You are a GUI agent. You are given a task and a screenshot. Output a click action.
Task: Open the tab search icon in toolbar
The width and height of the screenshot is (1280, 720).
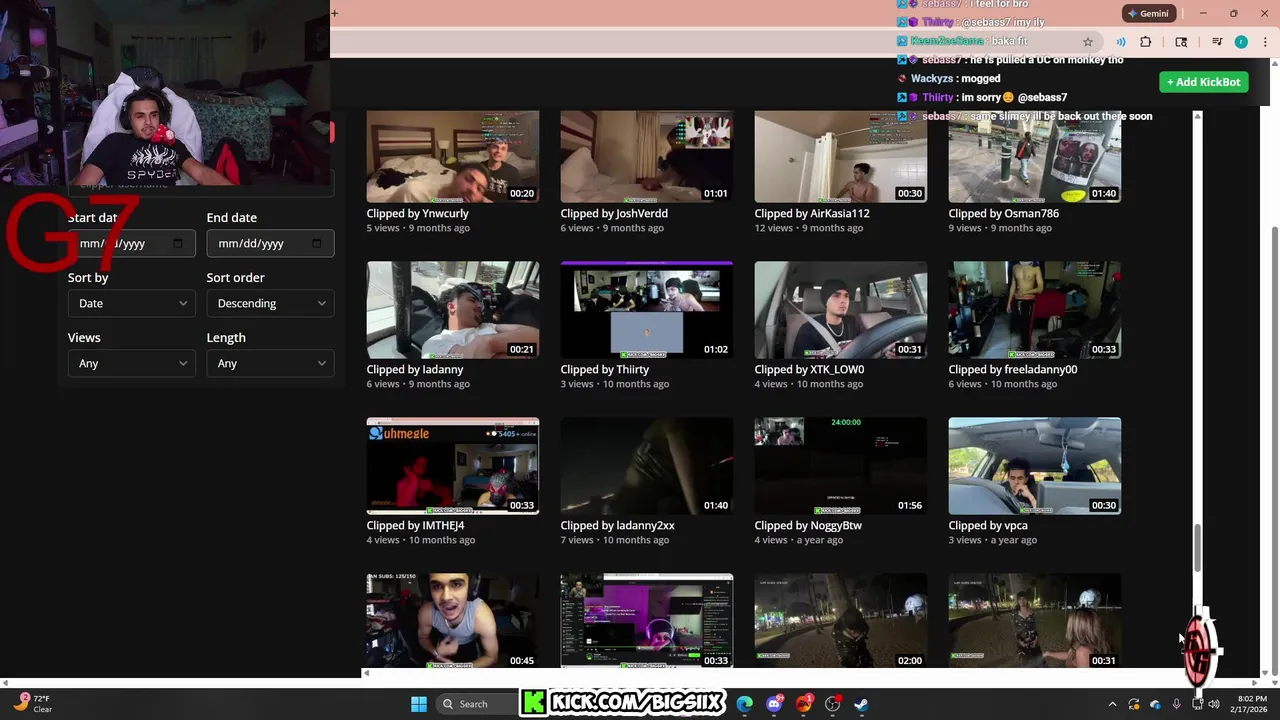(1181, 42)
